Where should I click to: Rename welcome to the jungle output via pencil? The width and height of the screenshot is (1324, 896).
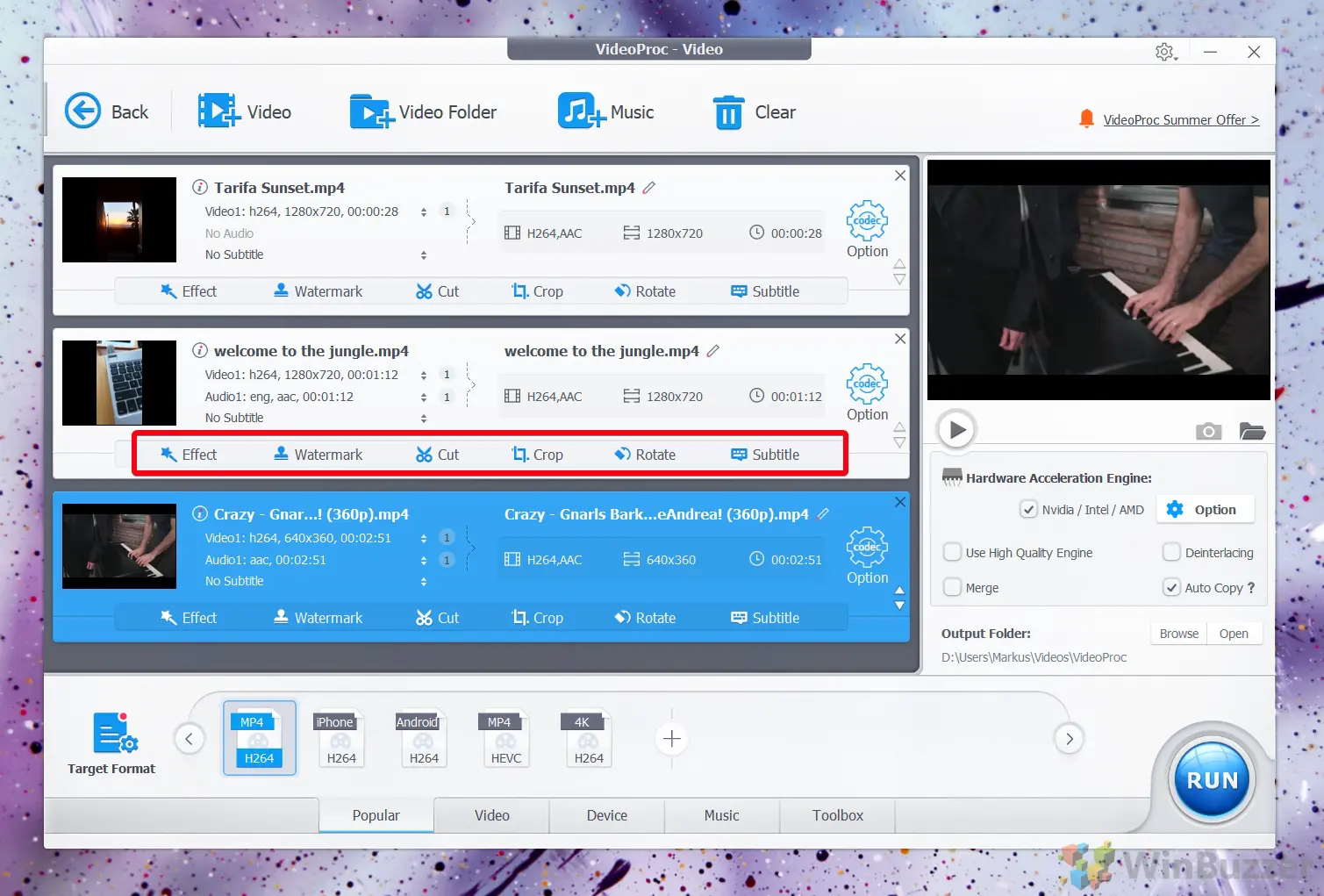click(x=713, y=351)
